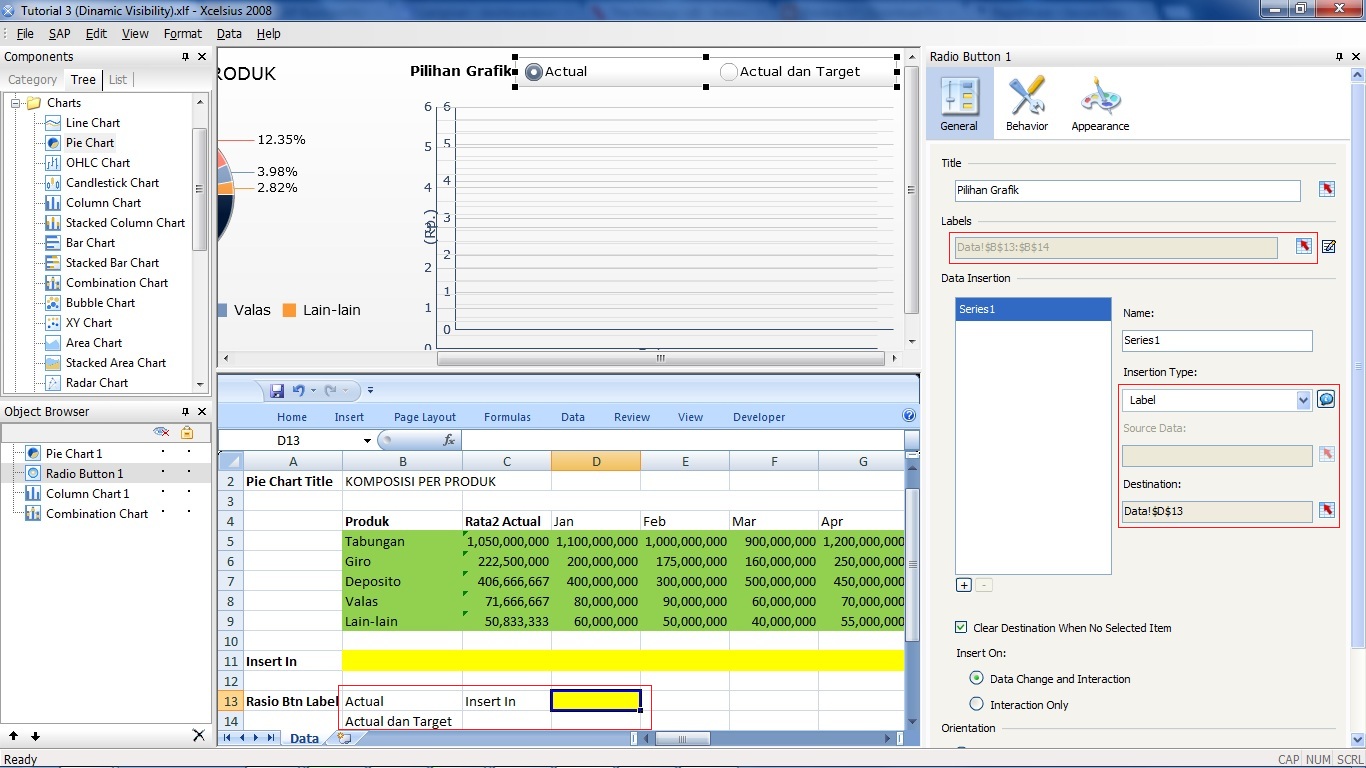Click the Title field containing Pilihan Grafik
1366x768 pixels.
(1127, 190)
